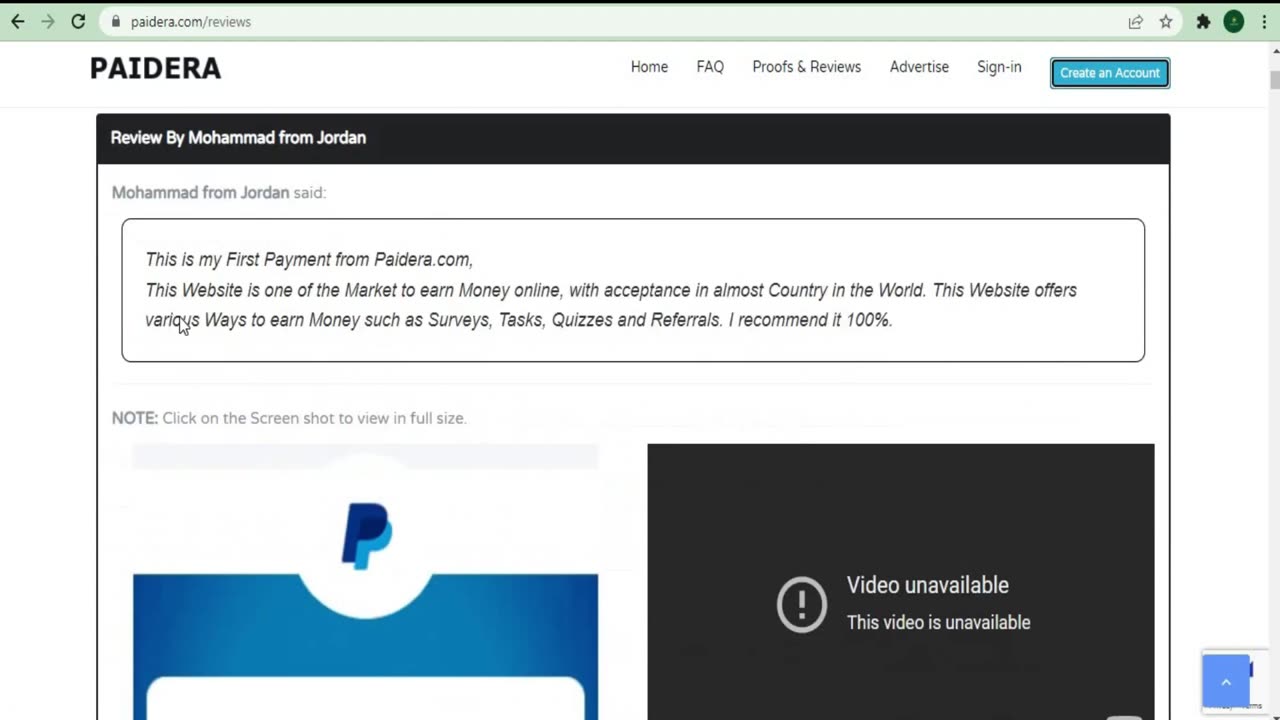The image size is (1280, 720).
Task: Click 'Mohammad from Jordan said:' text
Action: tap(219, 193)
